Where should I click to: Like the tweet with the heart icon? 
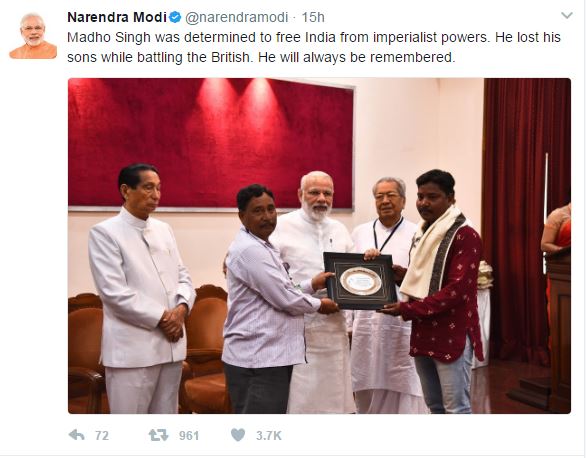[x=238, y=435]
